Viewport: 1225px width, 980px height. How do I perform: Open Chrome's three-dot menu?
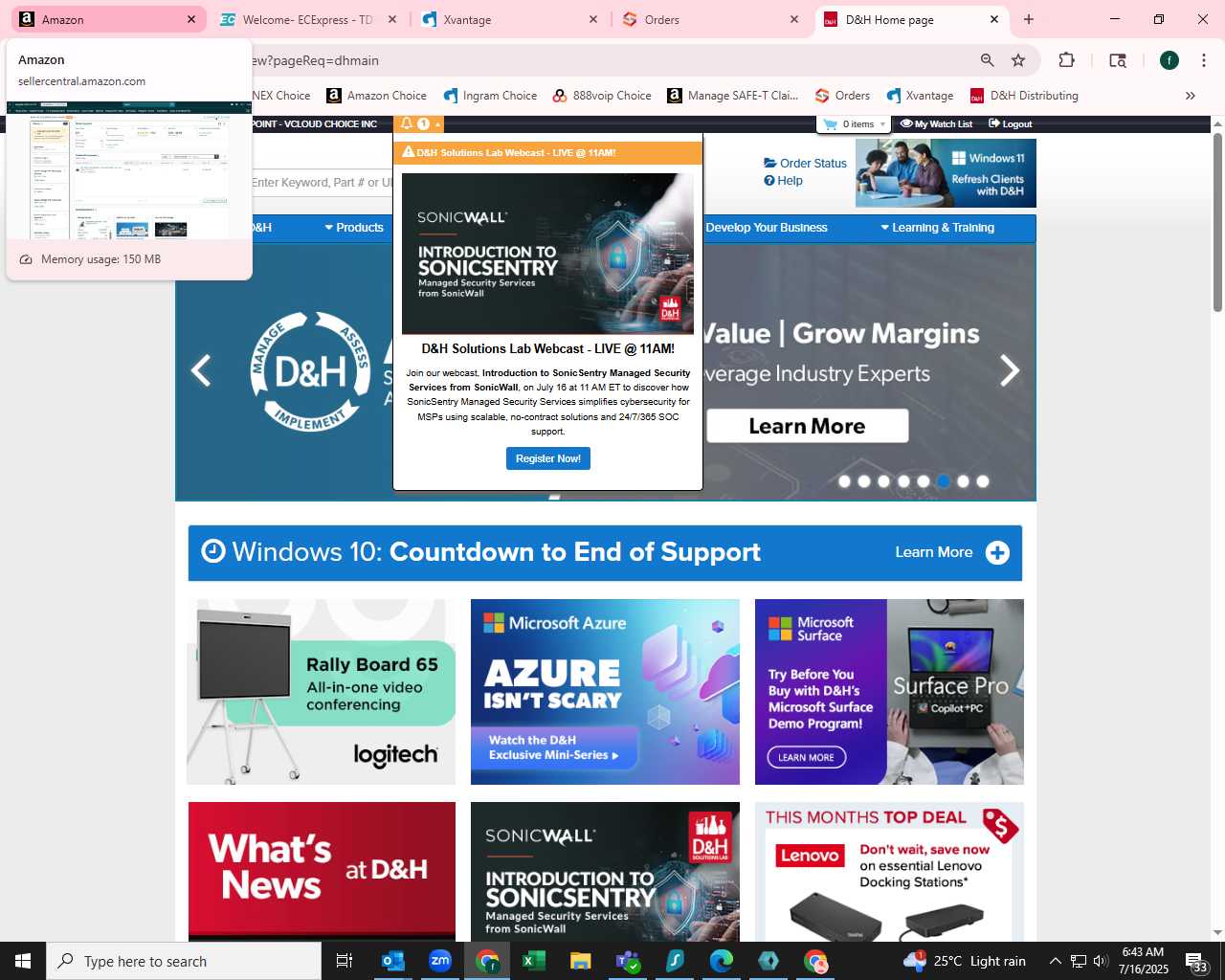[1203, 60]
